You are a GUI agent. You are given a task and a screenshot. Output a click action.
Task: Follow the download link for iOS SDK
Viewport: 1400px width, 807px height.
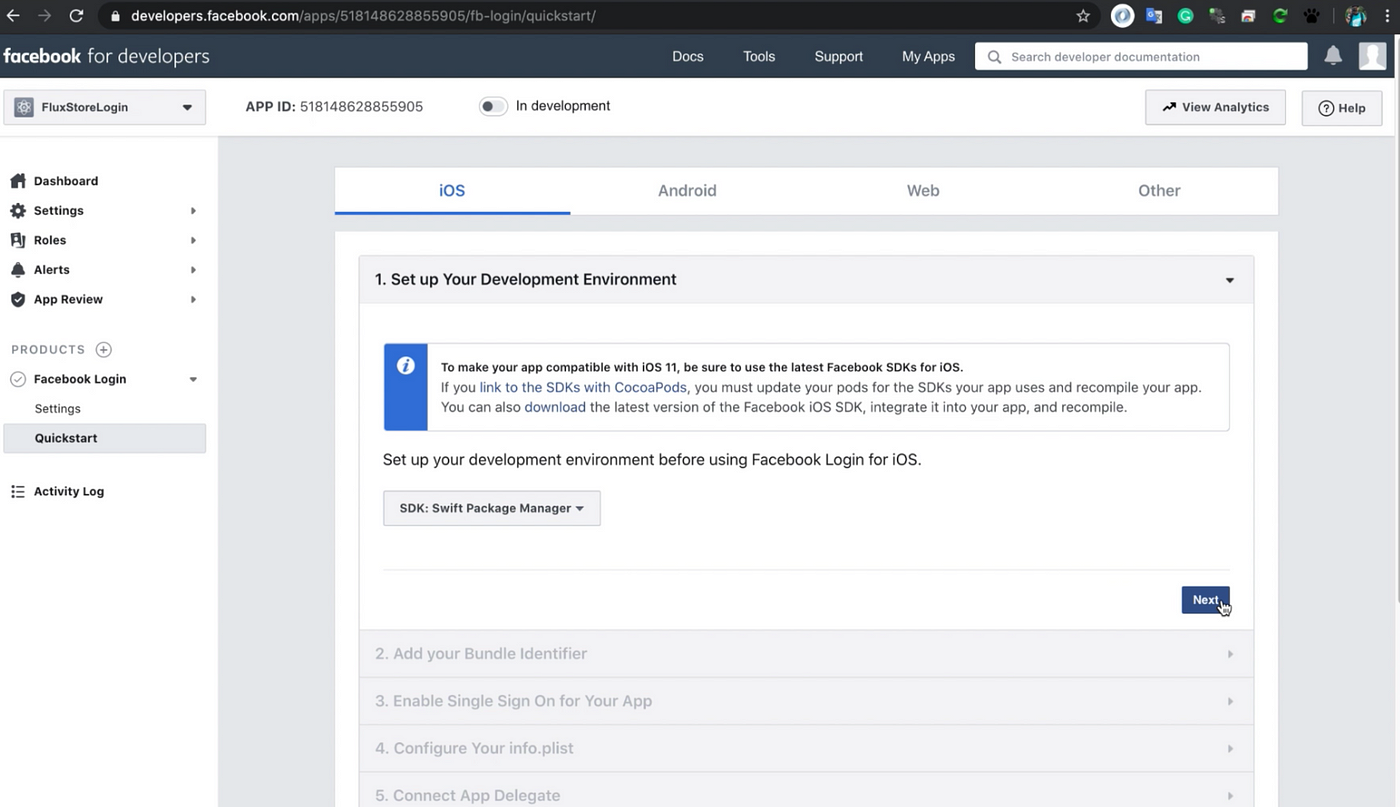click(x=555, y=407)
